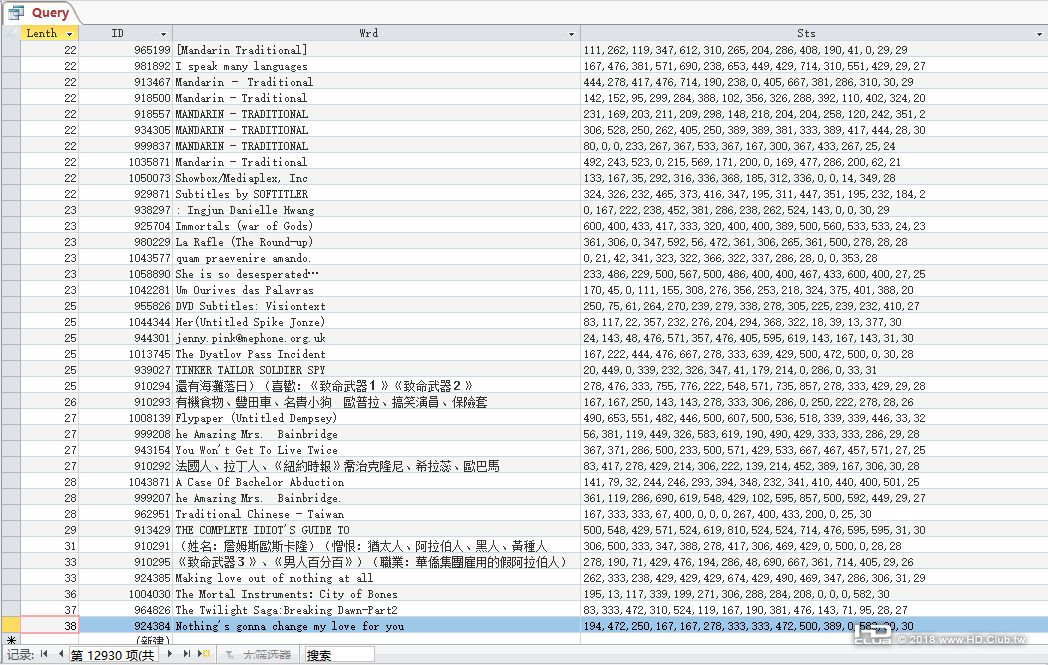Click the (新建) new record cell
This screenshot has width=1048, height=665.
point(126,640)
